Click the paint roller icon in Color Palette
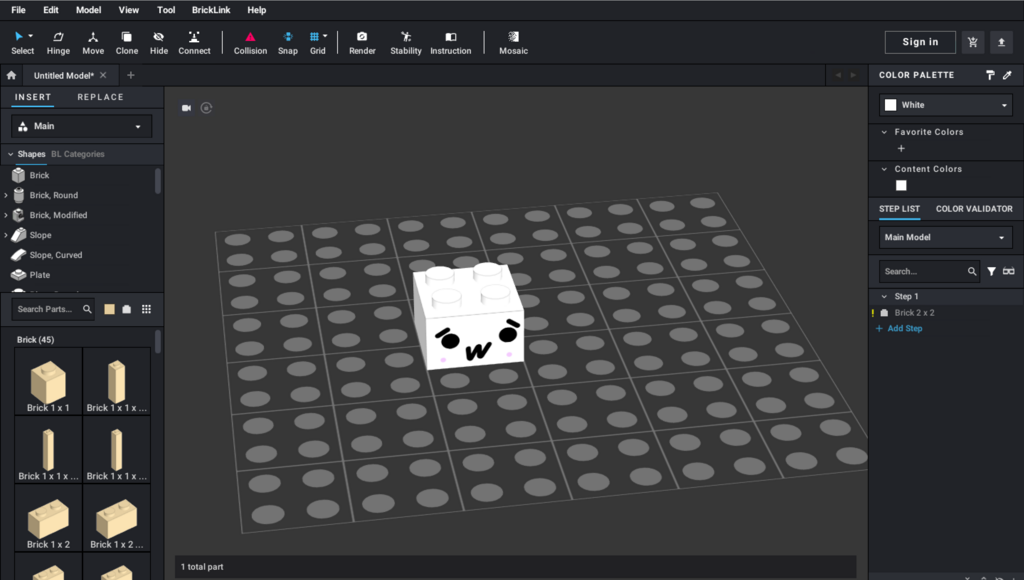 click(990, 75)
